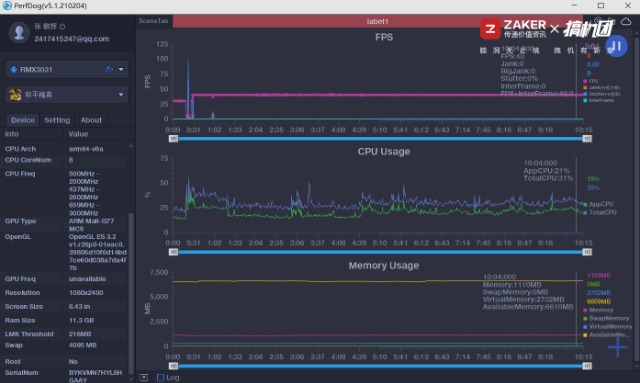Click the PerfDog logo in title bar
The width and height of the screenshot is (640, 383).
click(x=7, y=5)
